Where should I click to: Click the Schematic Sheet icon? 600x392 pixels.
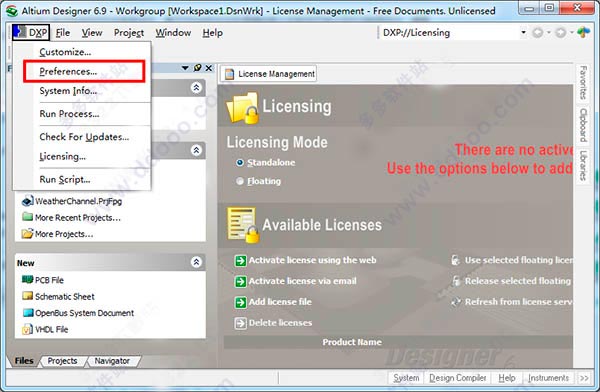[28, 296]
